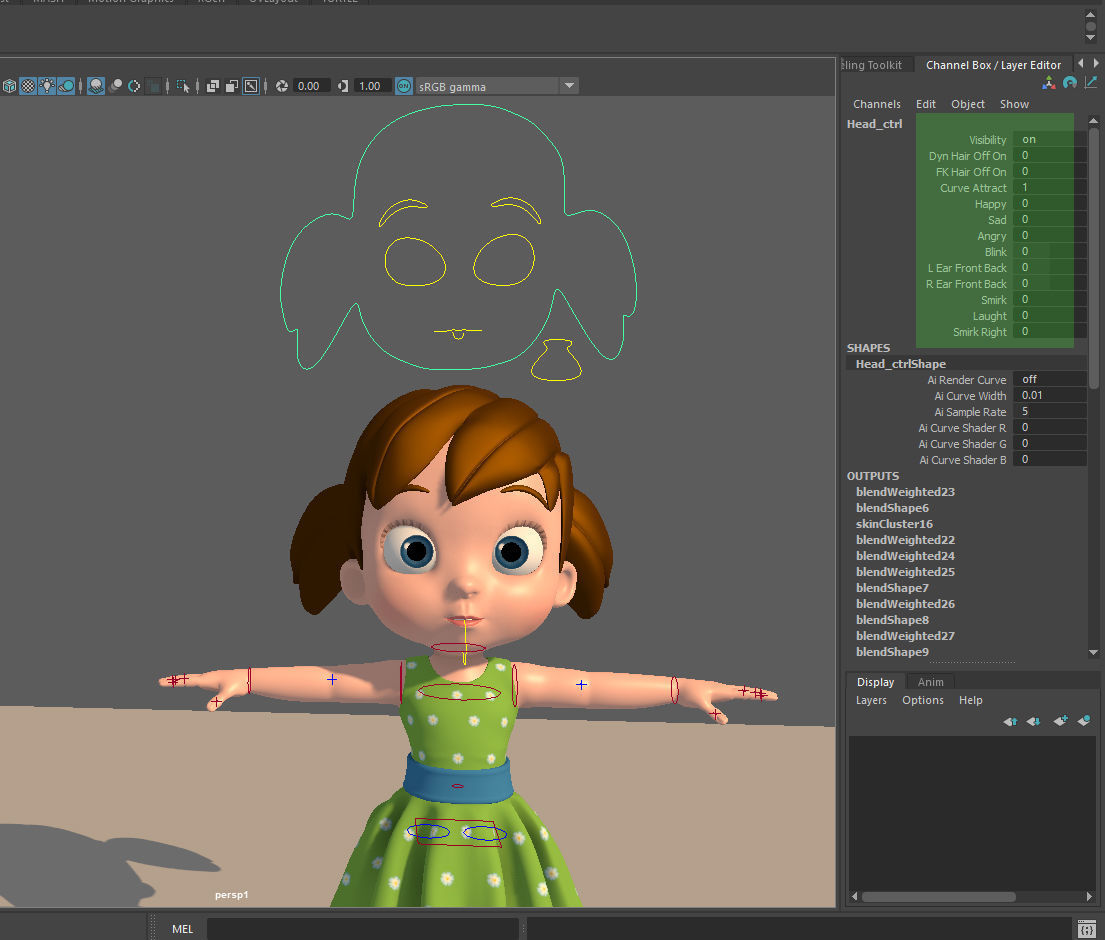Click the manipulator axes tricolor icon

[x=1049, y=83]
